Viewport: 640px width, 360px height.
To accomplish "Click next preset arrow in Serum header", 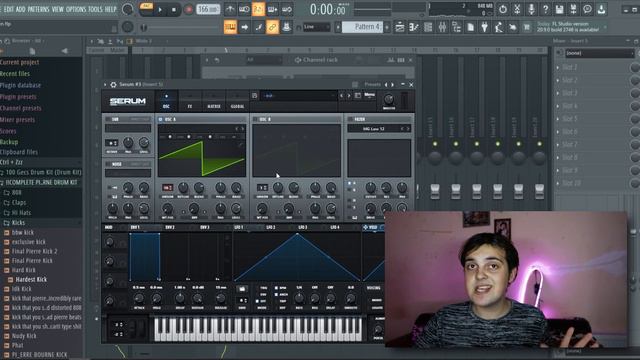I will click(349, 96).
